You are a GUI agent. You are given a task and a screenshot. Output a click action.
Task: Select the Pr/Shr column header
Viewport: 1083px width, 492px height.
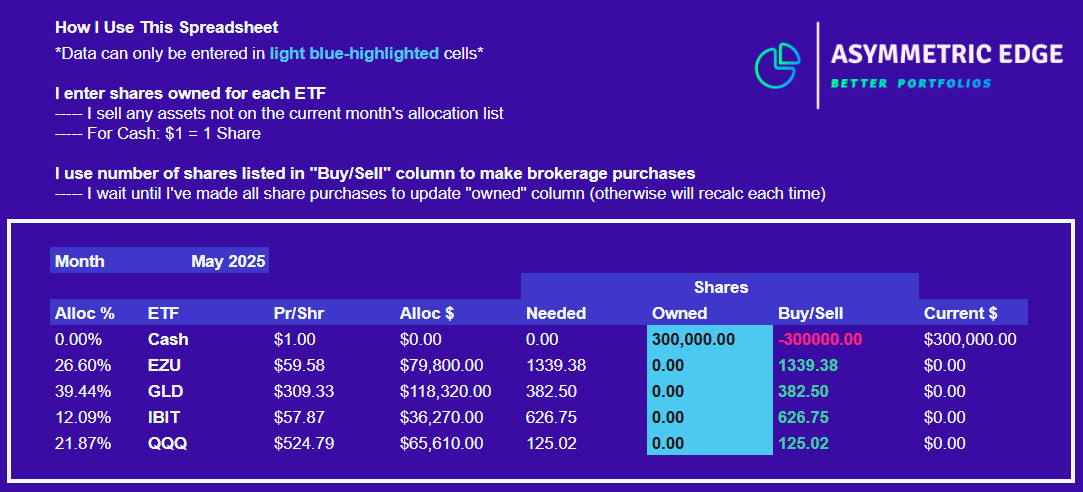298,314
